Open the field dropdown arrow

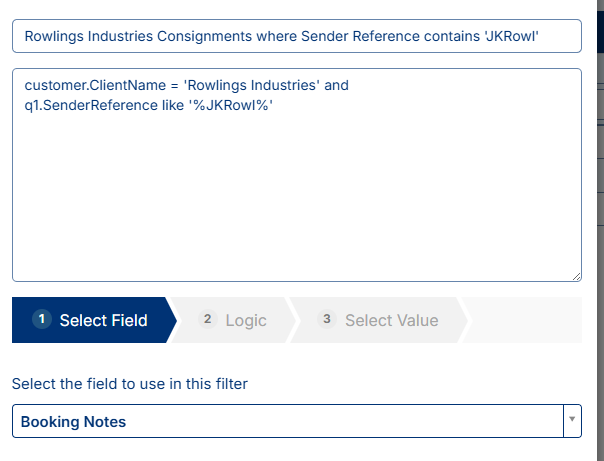click(x=572, y=421)
